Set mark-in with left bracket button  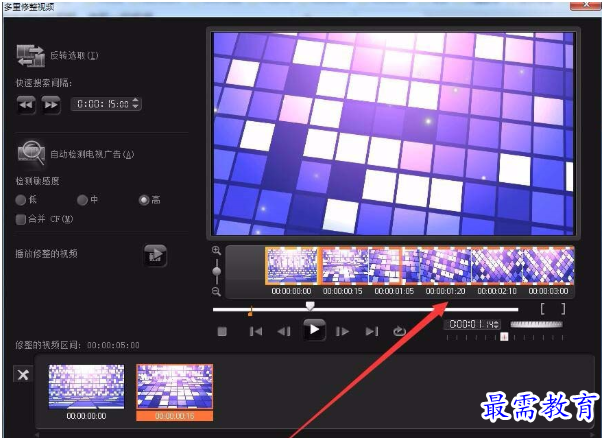tap(542, 309)
